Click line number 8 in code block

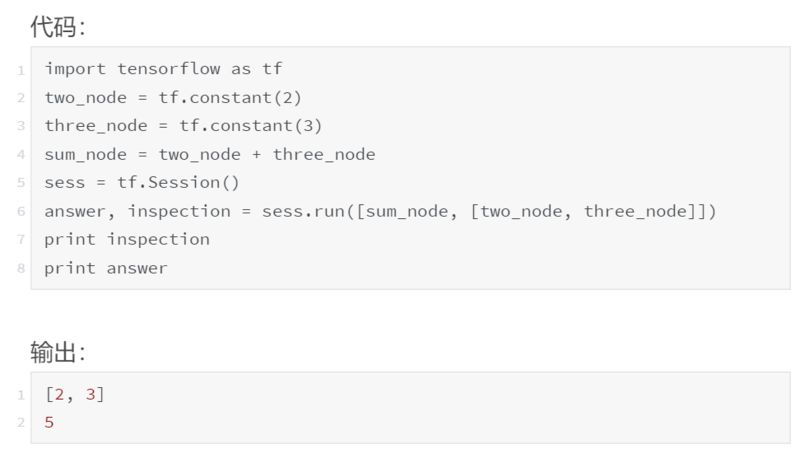[20, 269]
